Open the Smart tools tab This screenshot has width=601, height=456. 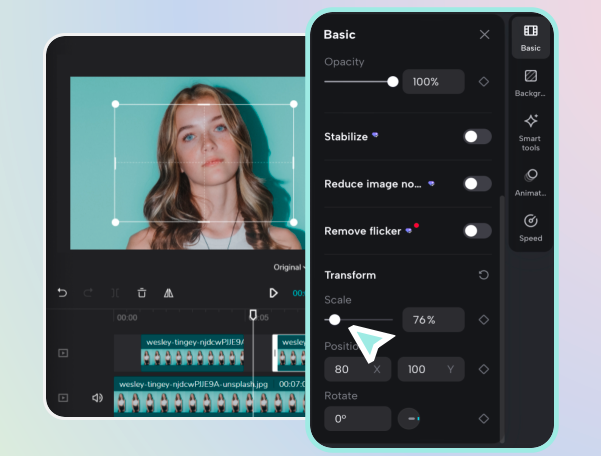(x=530, y=133)
